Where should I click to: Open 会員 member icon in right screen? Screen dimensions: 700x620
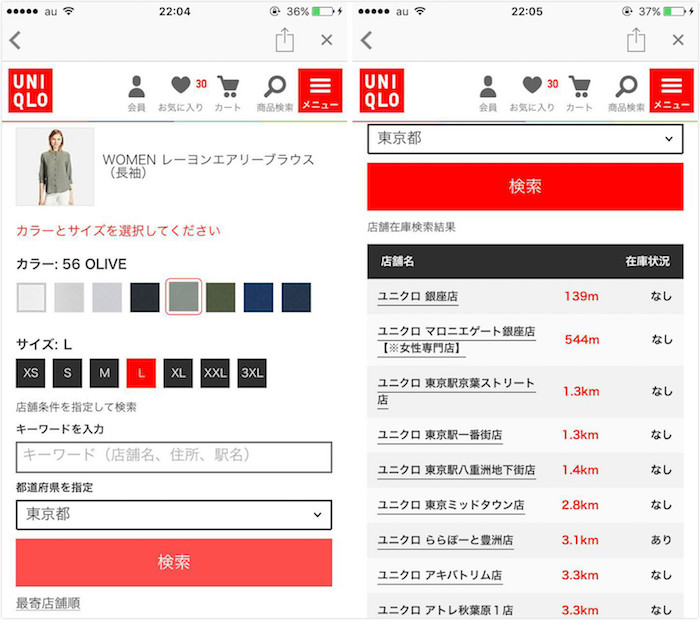[488, 93]
